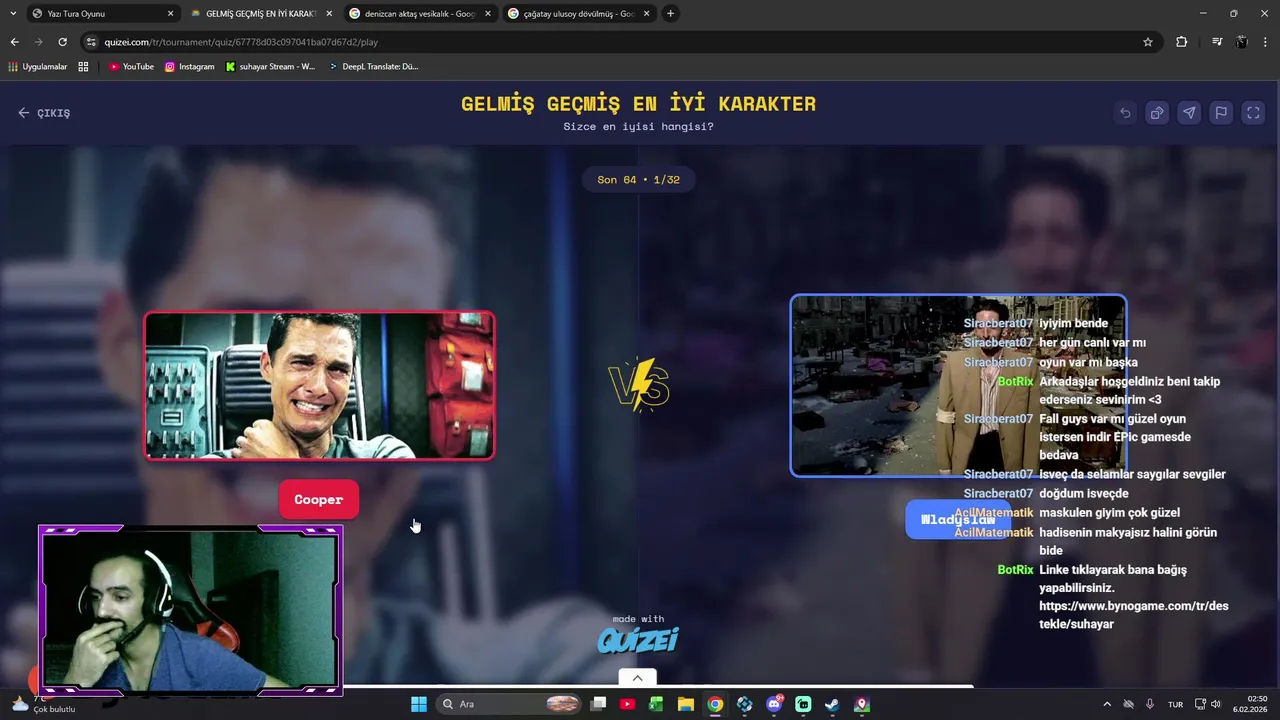Open the tab groups grid icon in bookmarks bar
Viewport: 1280px width, 720px height.
click(x=83, y=67)
